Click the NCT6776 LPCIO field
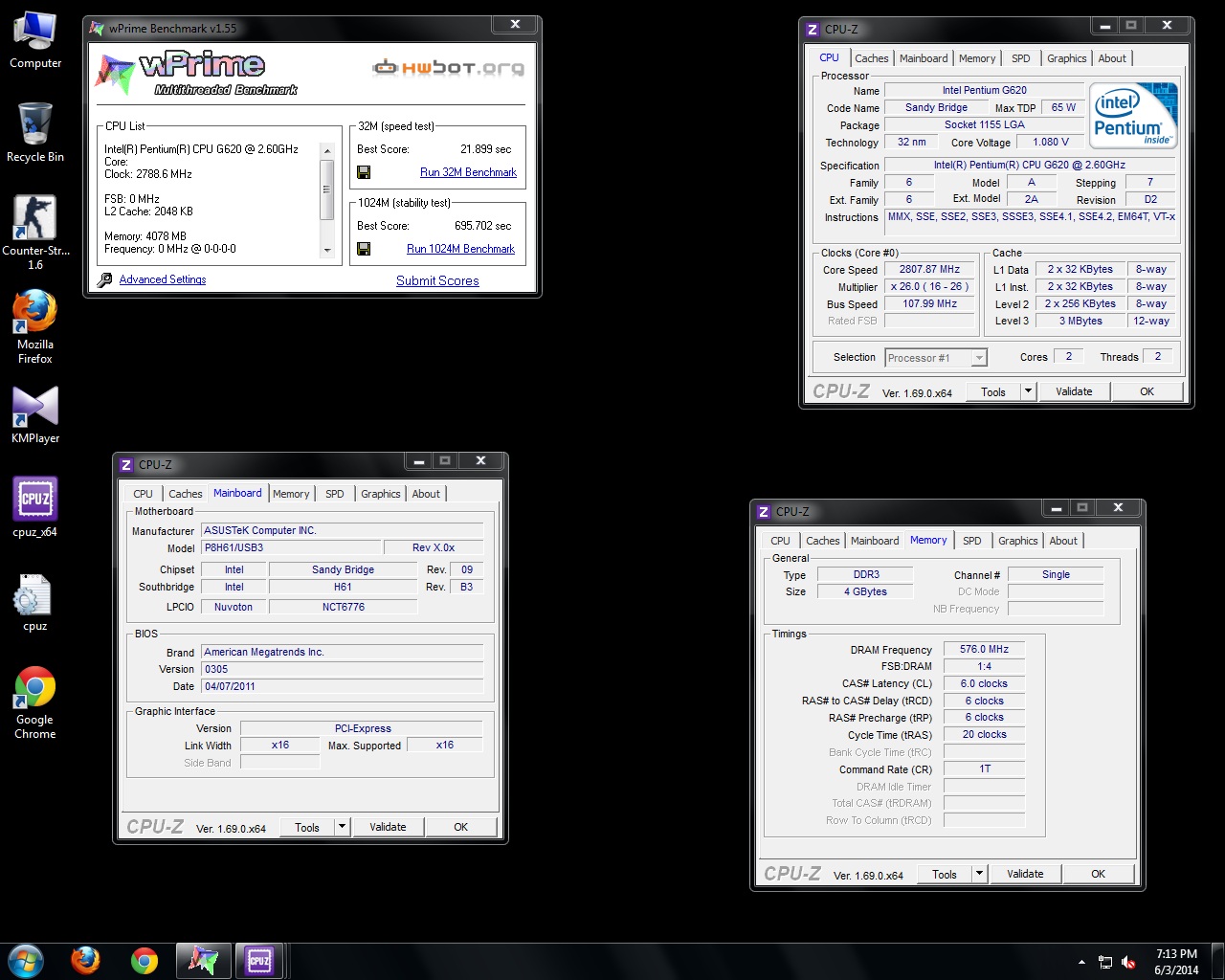Screen dimensions: 1225x980 343,607
